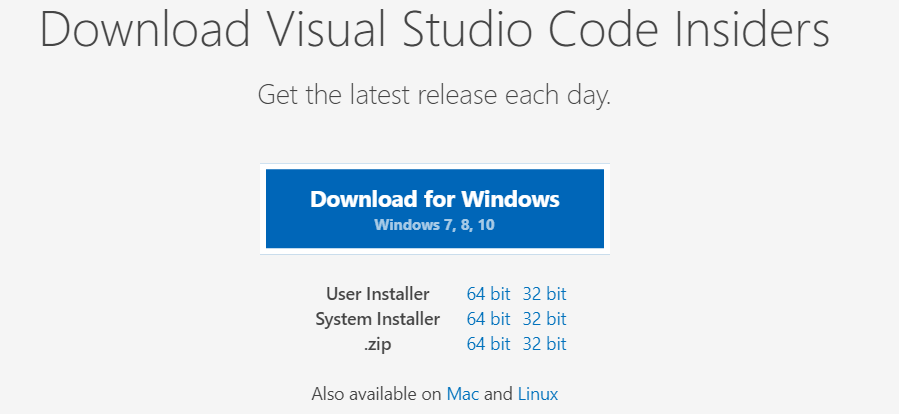Get the 32 bit System Installer

[544, 319]
